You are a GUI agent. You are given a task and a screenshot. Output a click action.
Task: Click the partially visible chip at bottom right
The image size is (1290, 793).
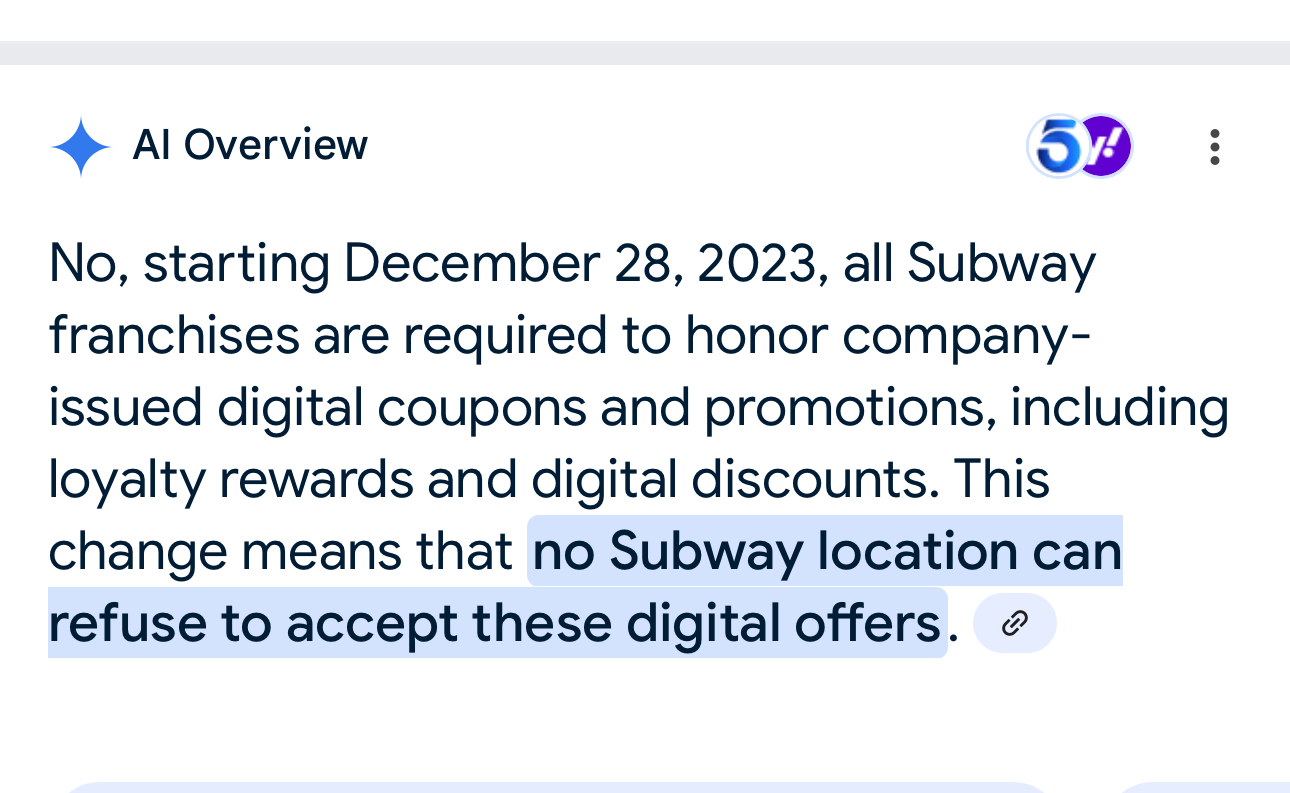pyautogui.click(x=1200, y=787)
